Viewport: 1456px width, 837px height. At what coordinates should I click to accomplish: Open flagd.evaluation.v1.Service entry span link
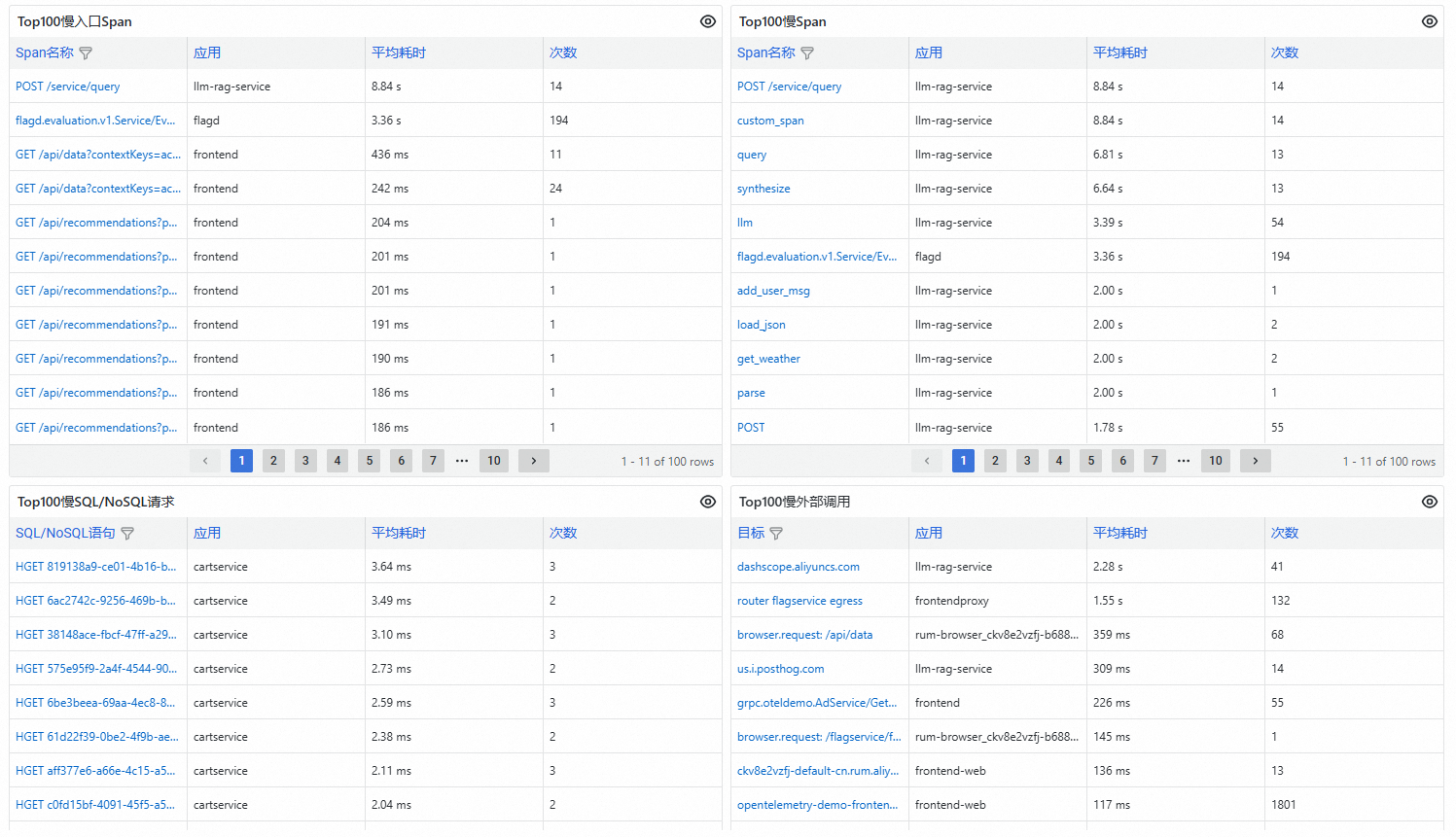click(x=95, y=121)
